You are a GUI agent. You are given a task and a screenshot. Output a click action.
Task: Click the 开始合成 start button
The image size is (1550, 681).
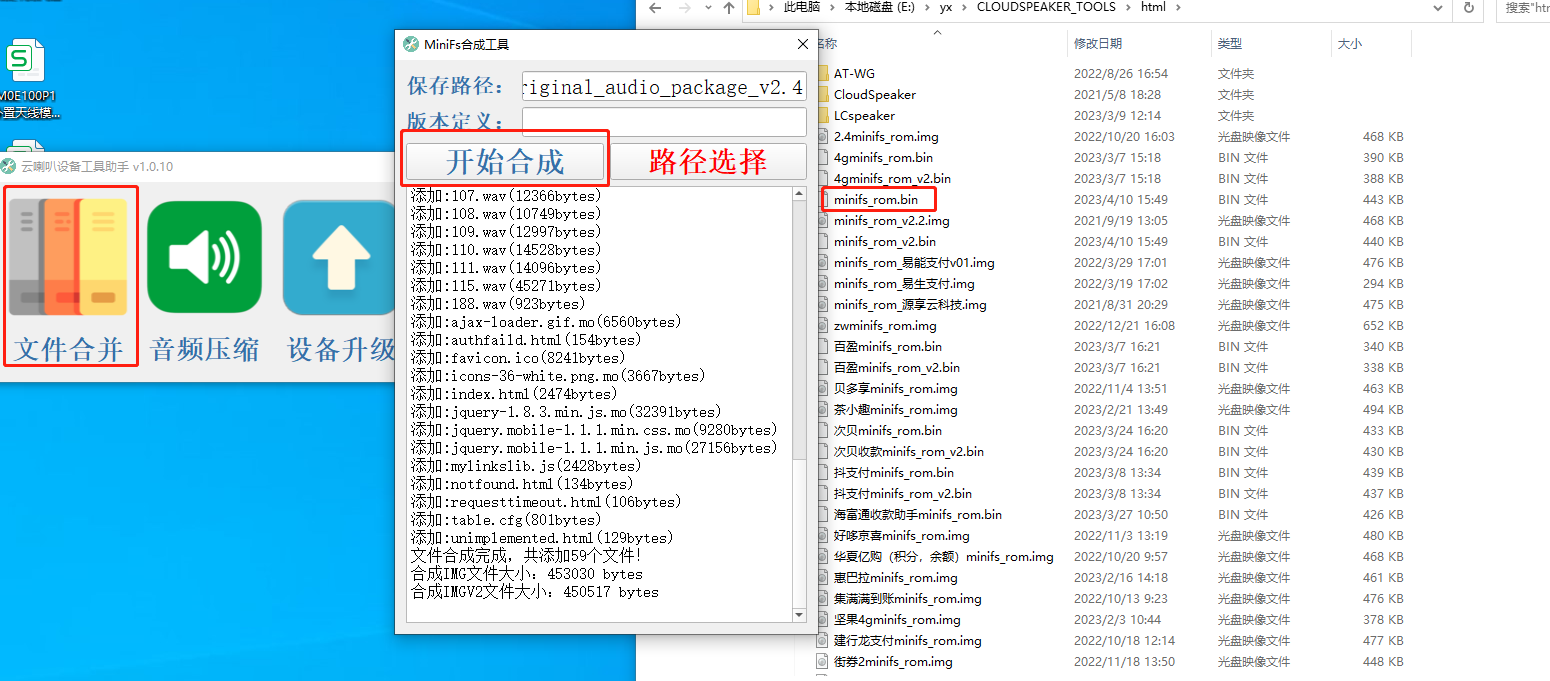(x=505, y=161)
